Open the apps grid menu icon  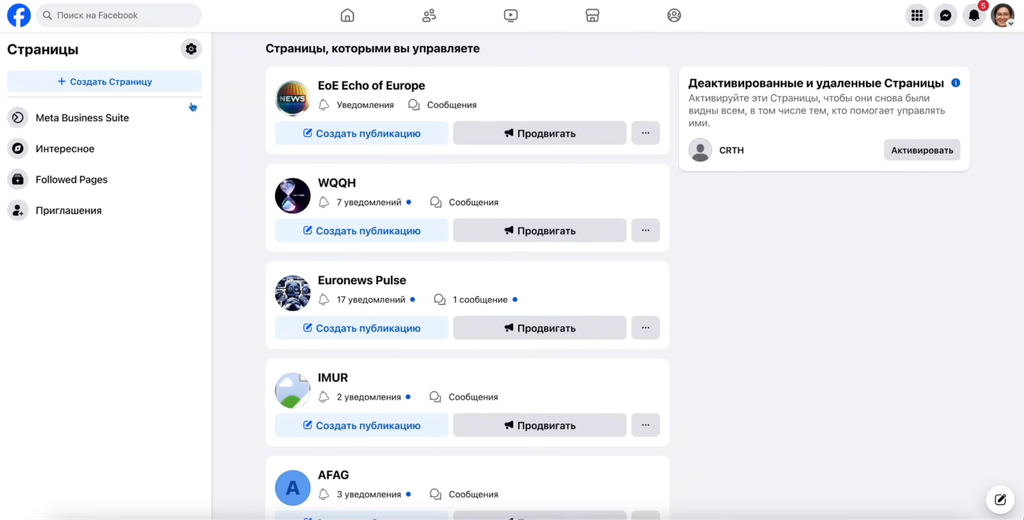917,15
